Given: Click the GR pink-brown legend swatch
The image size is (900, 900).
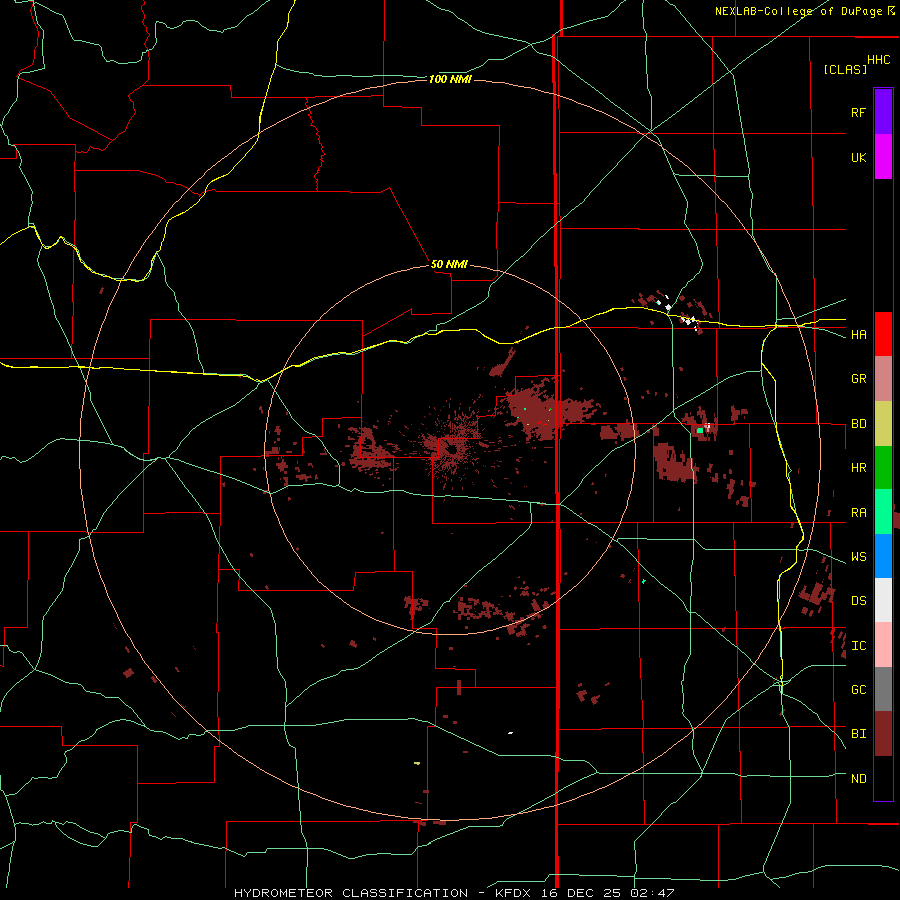Looking at the screenshot, I should [883, 379].
